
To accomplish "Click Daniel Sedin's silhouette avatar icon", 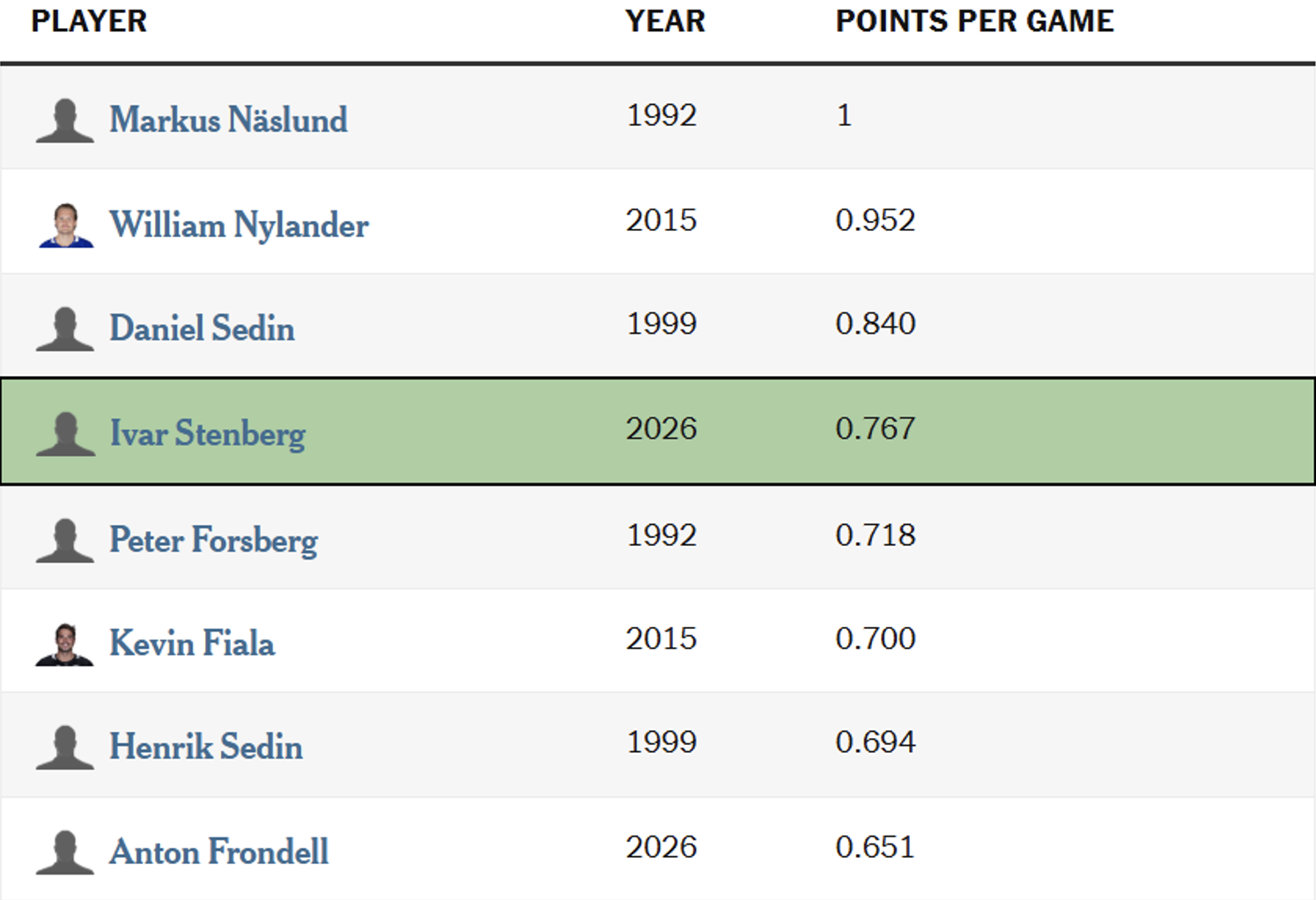I will click(65, 329).
